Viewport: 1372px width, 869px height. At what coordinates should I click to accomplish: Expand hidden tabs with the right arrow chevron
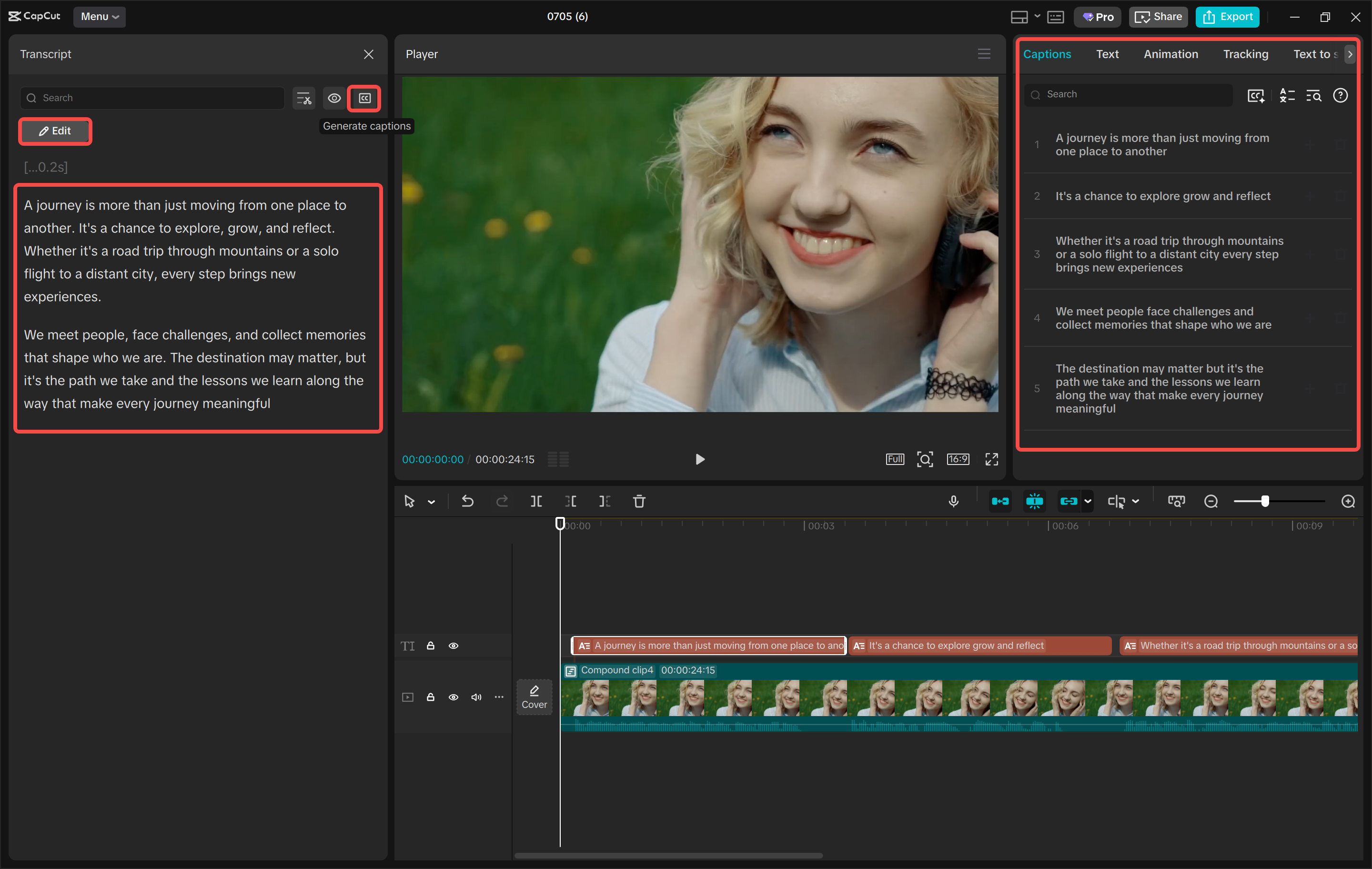(1350, 54)
